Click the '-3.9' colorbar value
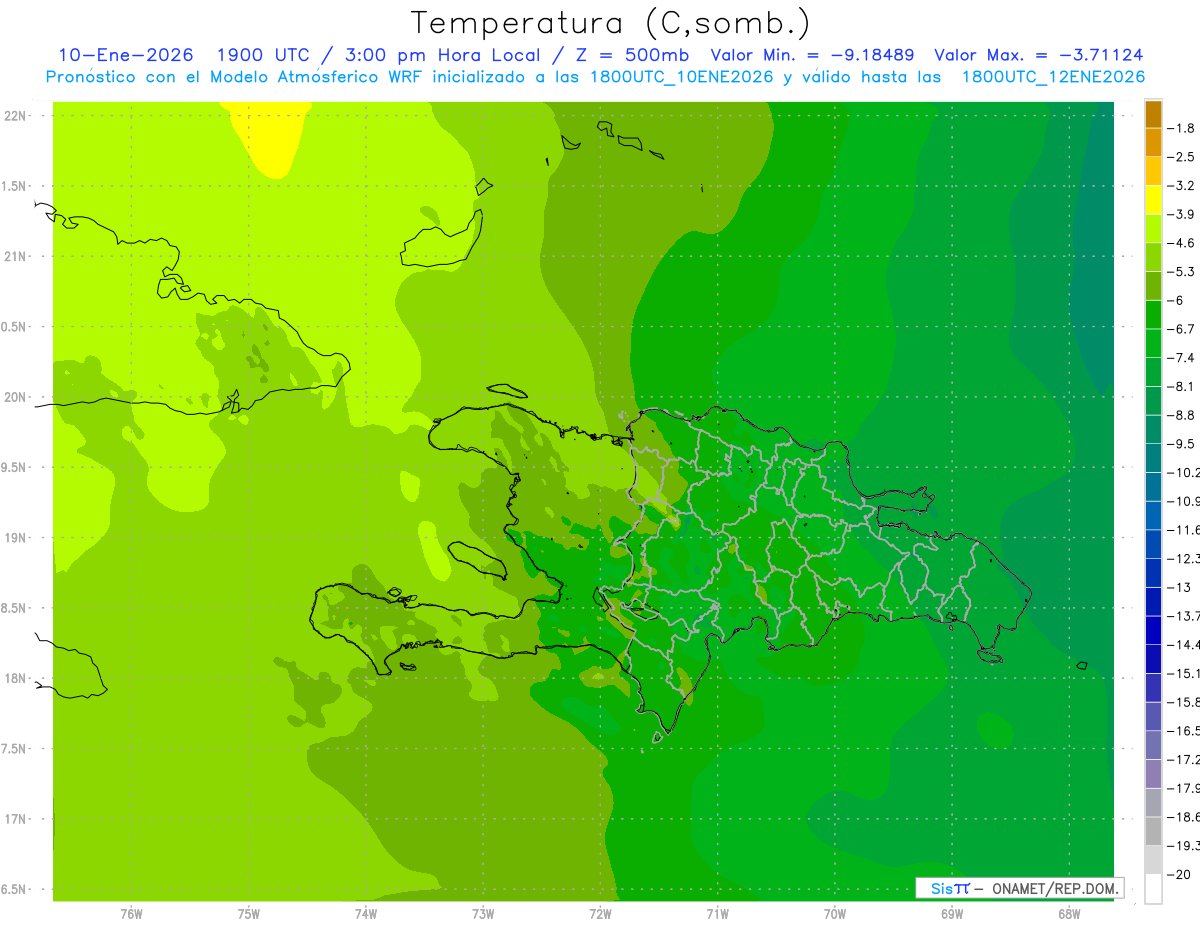This screenshot has height=927, width=1200. click(x=1182, y=214)
